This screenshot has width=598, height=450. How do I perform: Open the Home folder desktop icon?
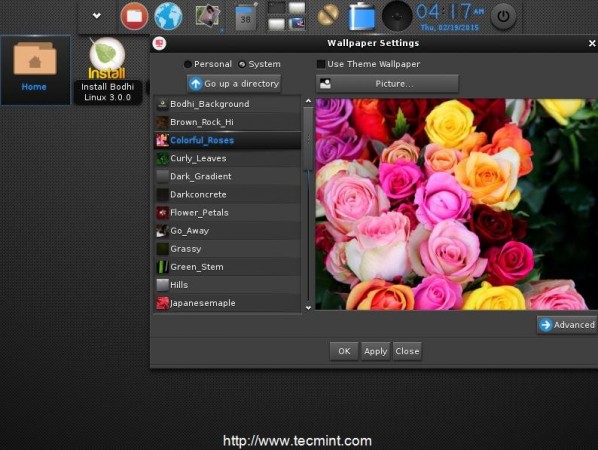point(35,69)
